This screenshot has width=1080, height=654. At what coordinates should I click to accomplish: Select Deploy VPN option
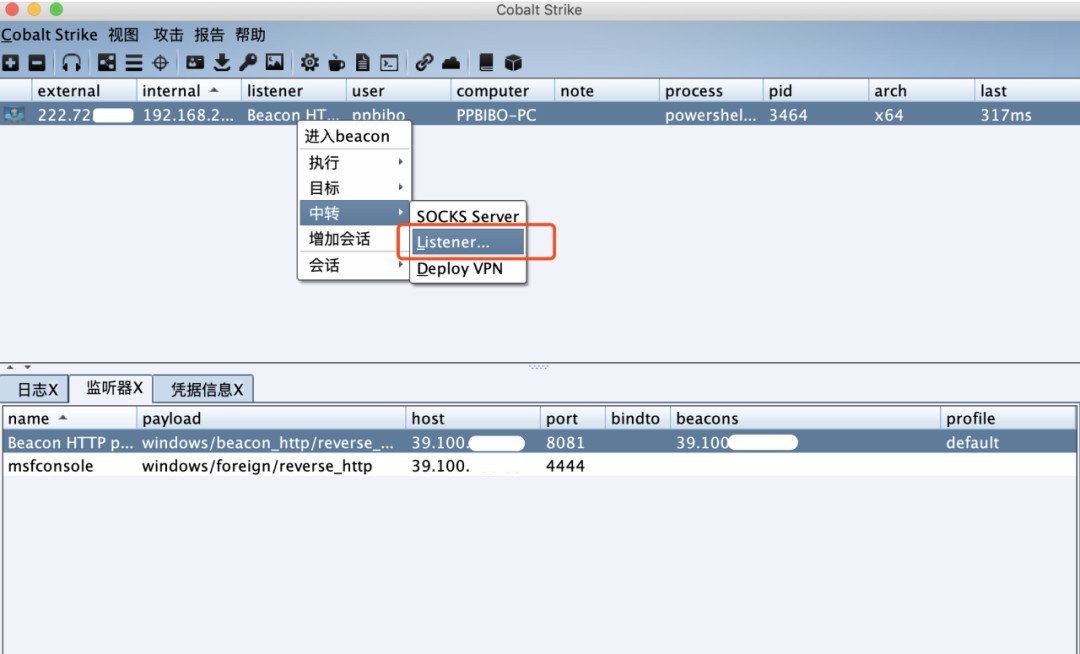point(468,268)
